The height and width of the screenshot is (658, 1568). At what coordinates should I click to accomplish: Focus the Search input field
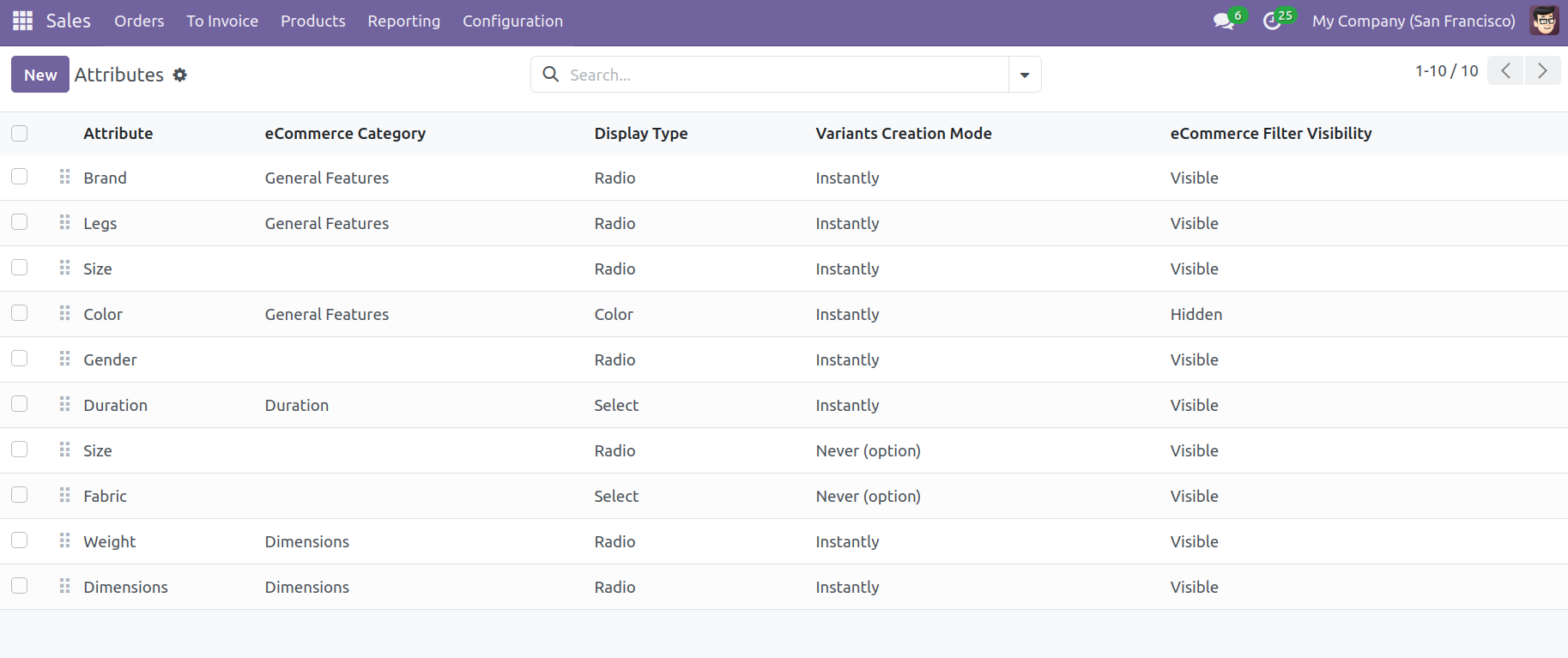coord(781,75)
